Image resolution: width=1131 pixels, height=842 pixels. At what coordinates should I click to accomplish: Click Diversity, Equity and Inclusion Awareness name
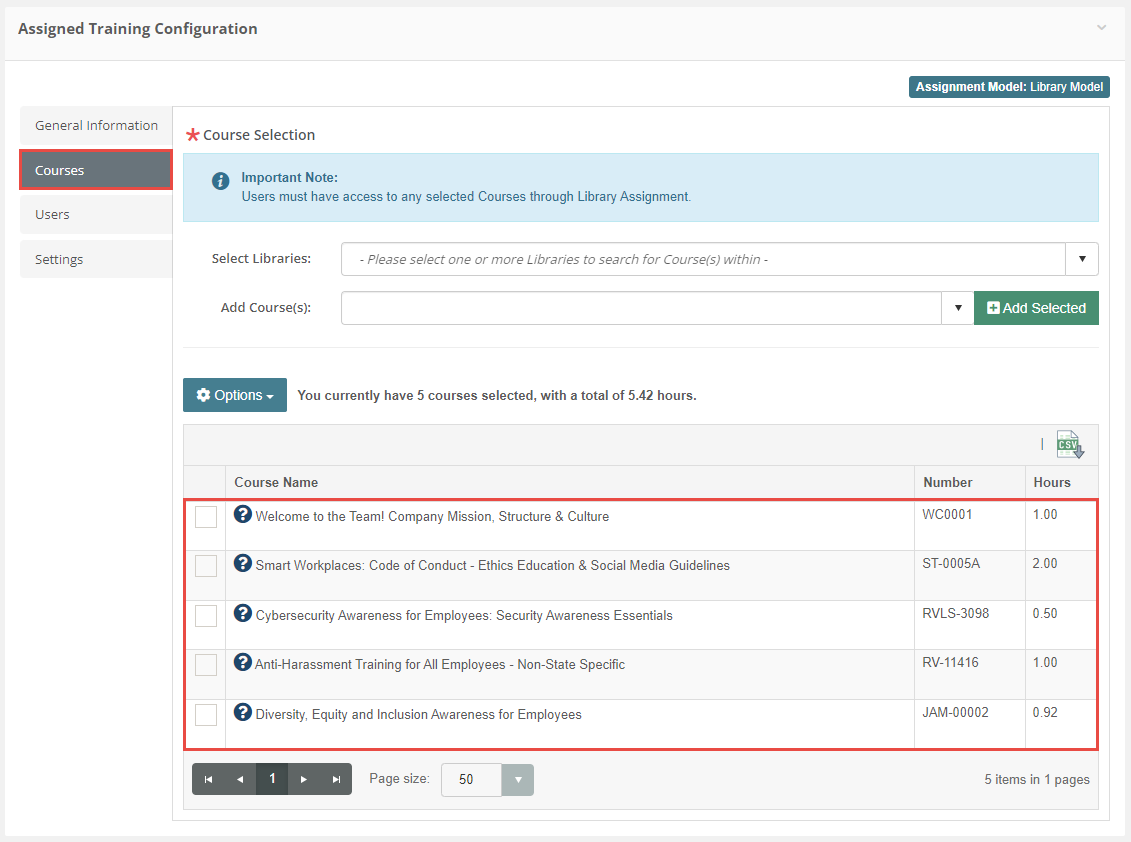[x=418, y=714]
